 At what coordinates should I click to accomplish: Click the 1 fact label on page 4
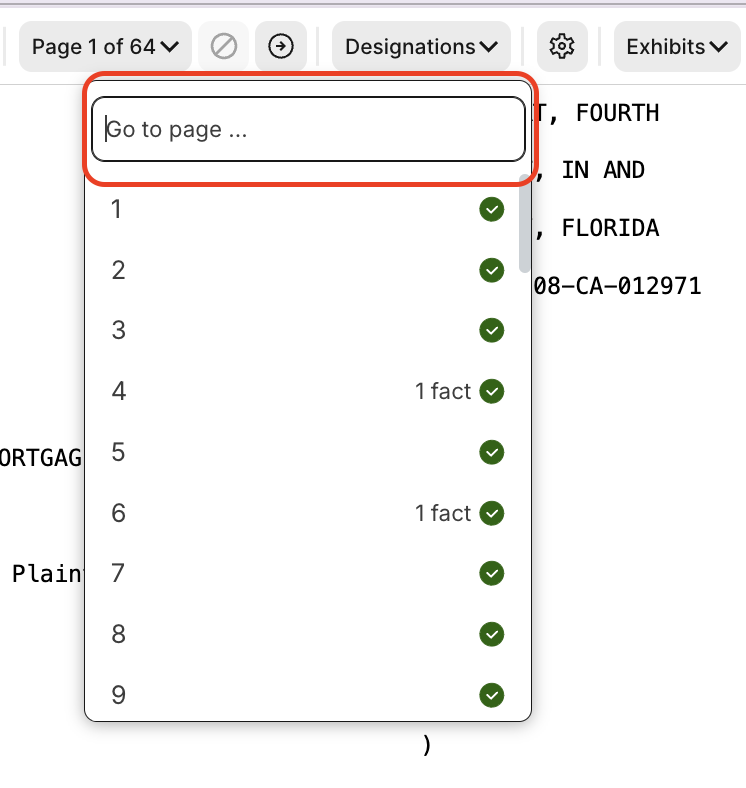443,391
